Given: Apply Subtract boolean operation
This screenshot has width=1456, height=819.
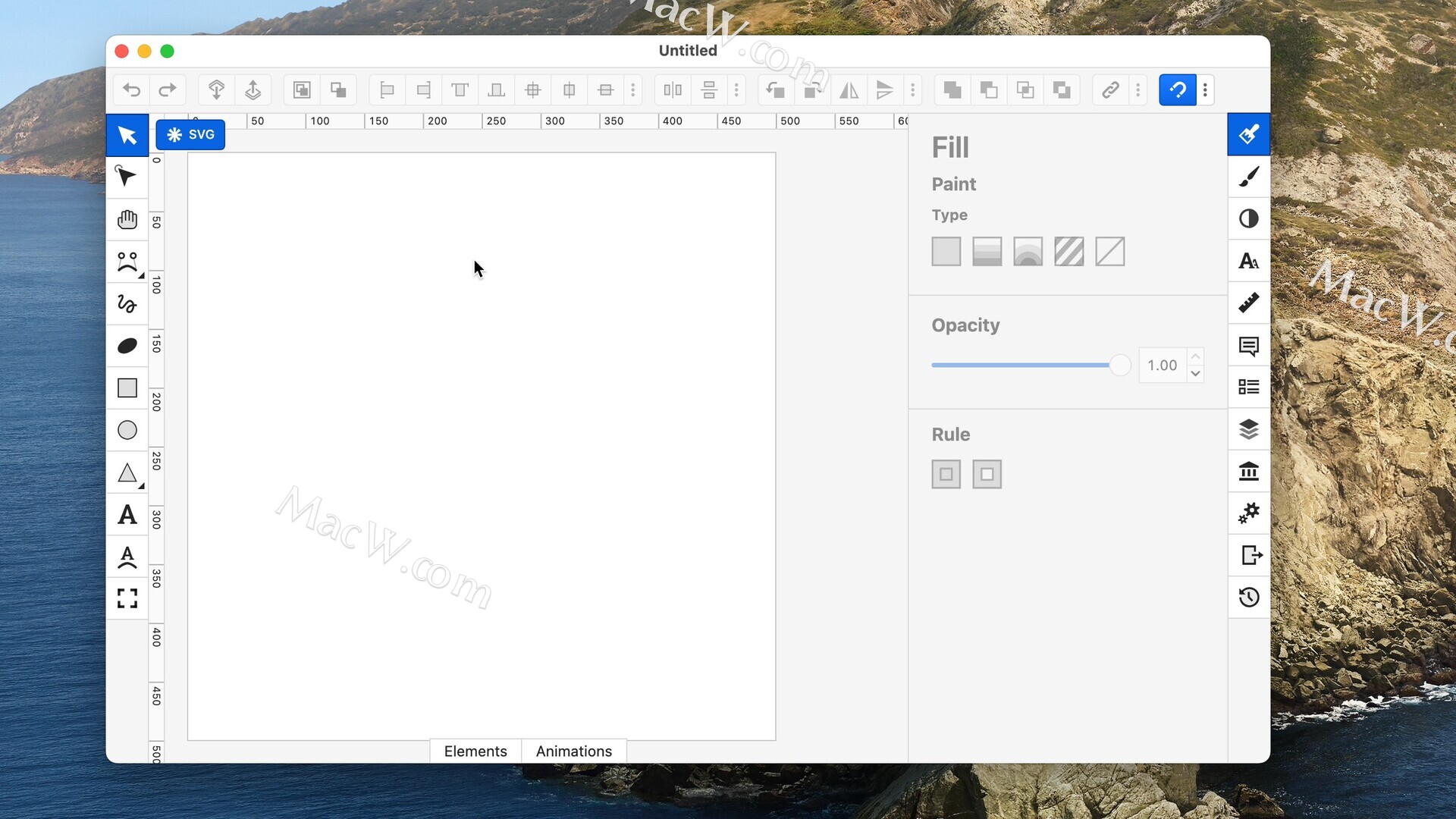Looking at the screenshot, I should 989,90.
